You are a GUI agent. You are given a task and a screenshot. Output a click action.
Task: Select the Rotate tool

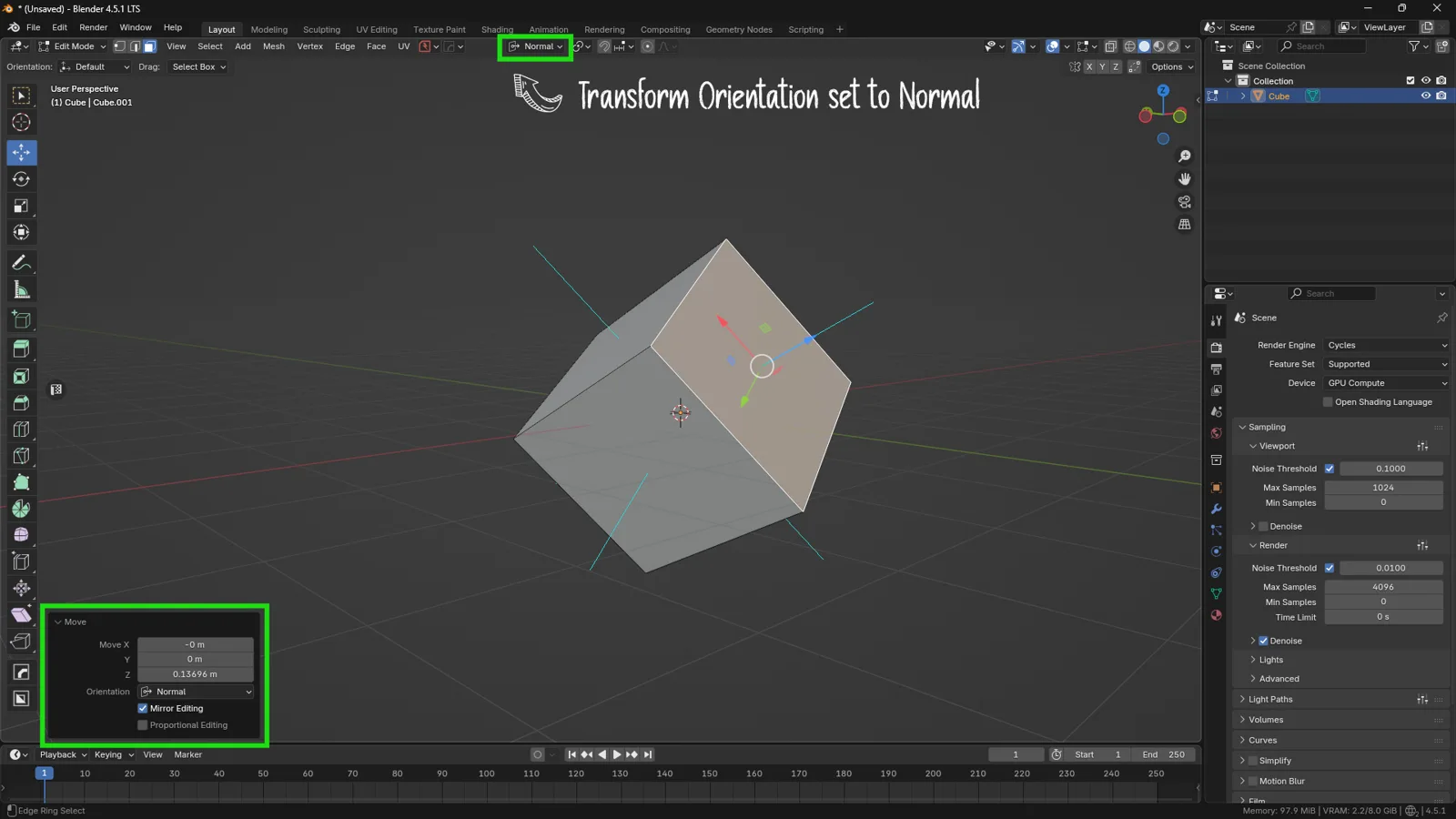coord(21,179)
